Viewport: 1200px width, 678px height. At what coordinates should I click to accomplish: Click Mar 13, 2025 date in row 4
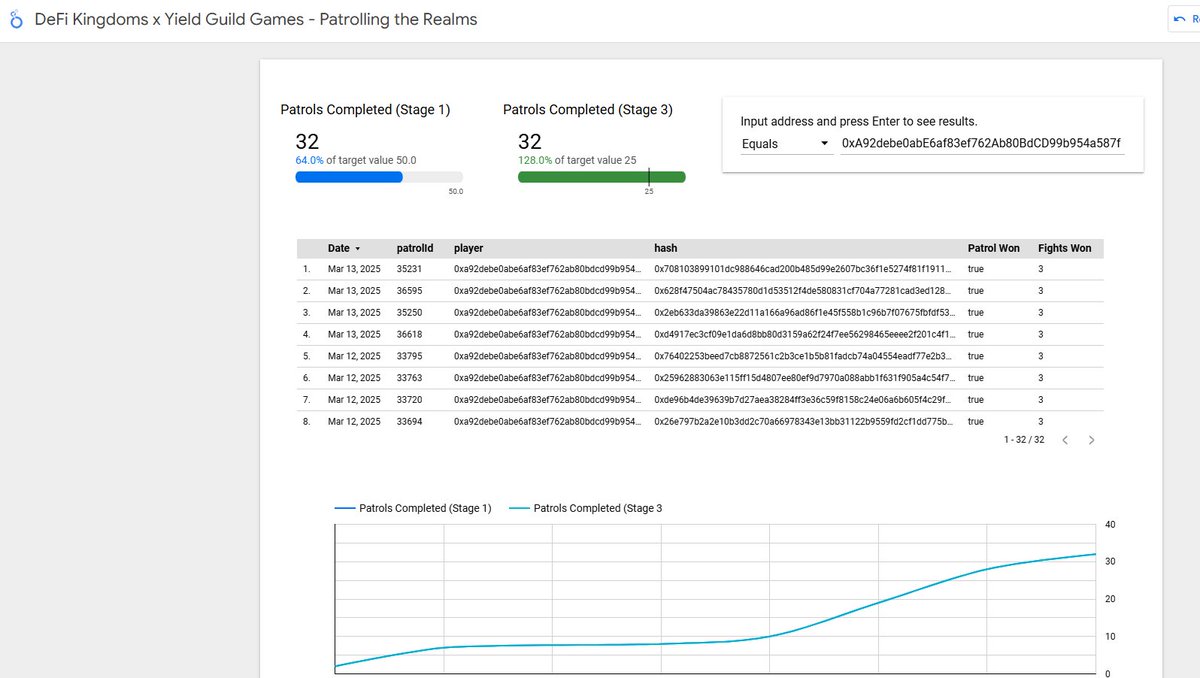tap(354, 335)
